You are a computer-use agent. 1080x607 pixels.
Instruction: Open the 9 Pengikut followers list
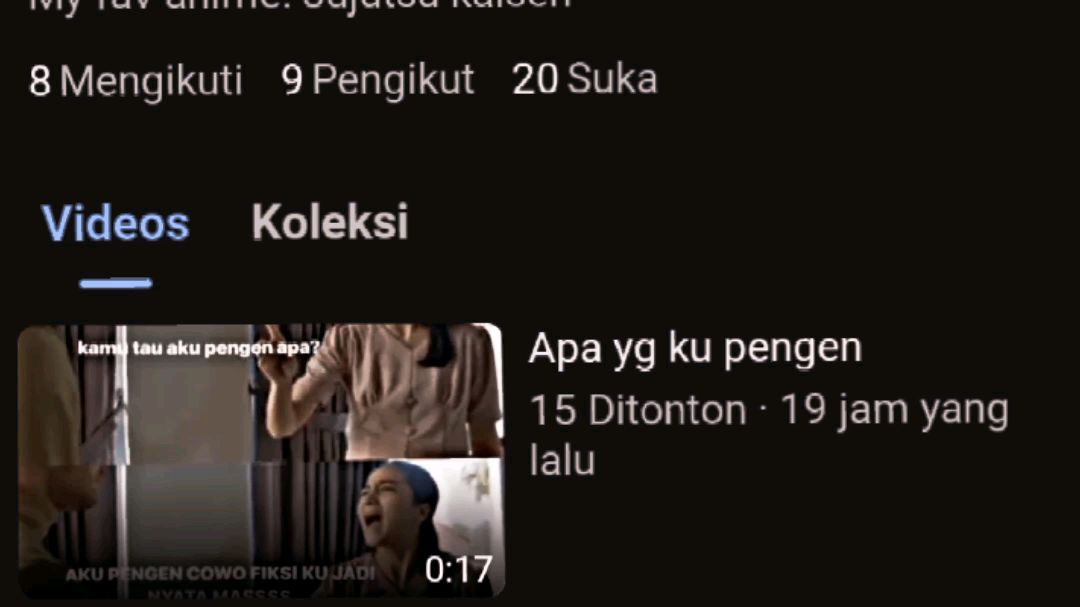click(377, 80)
